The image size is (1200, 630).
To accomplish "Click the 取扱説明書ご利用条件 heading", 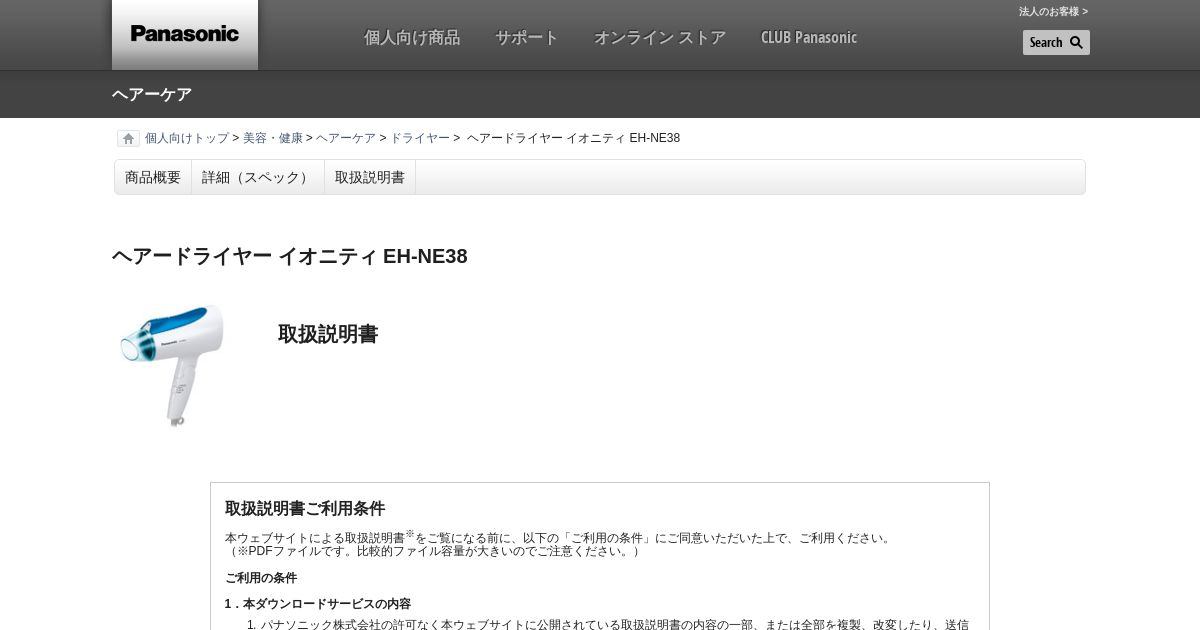I will coord(305,508).
